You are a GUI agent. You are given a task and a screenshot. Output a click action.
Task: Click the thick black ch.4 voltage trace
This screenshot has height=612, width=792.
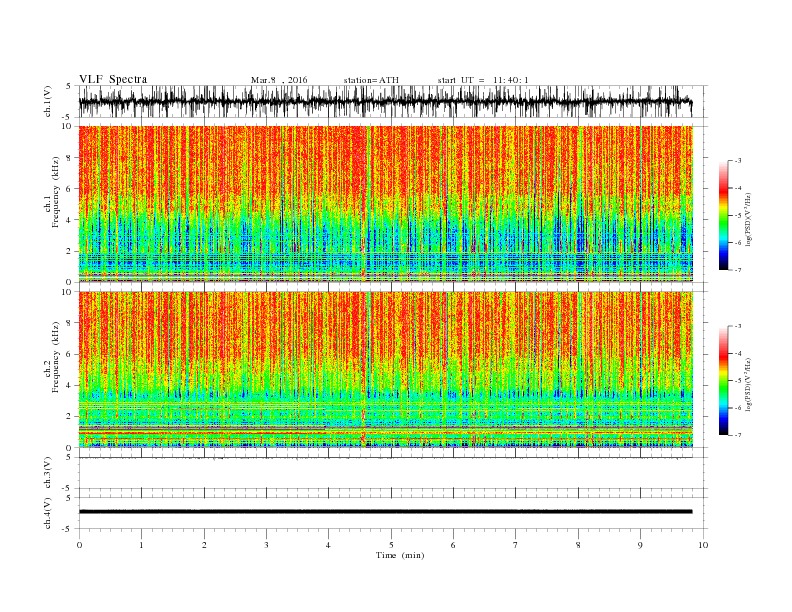tap(386, 512)
